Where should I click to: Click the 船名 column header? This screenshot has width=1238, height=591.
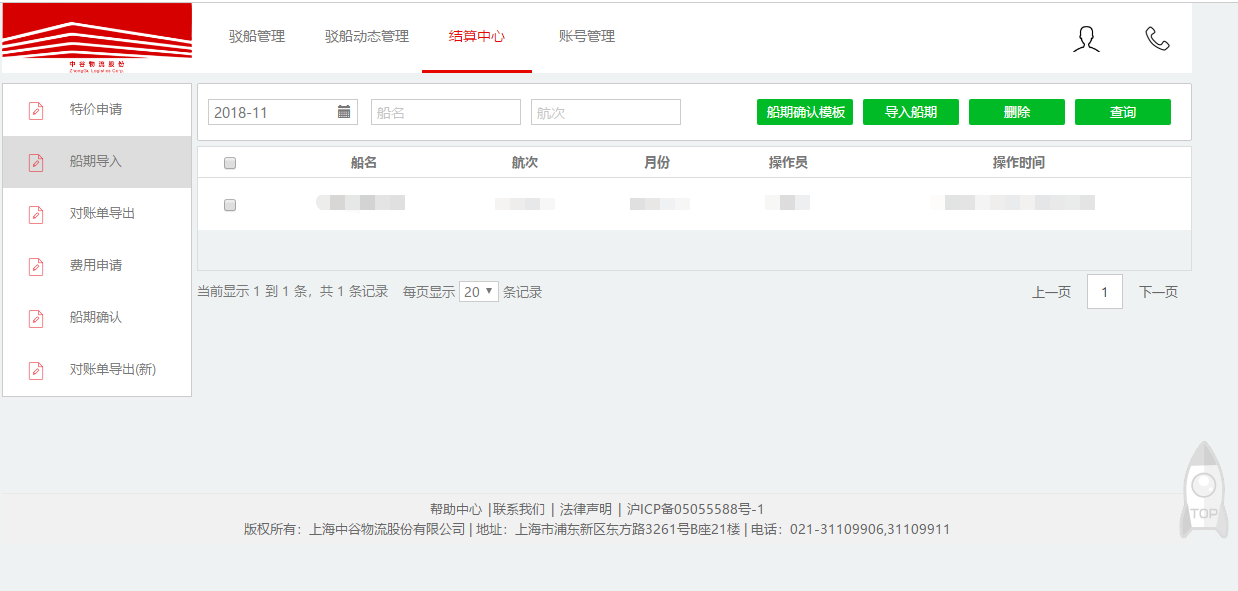click(x=364, y=162)
